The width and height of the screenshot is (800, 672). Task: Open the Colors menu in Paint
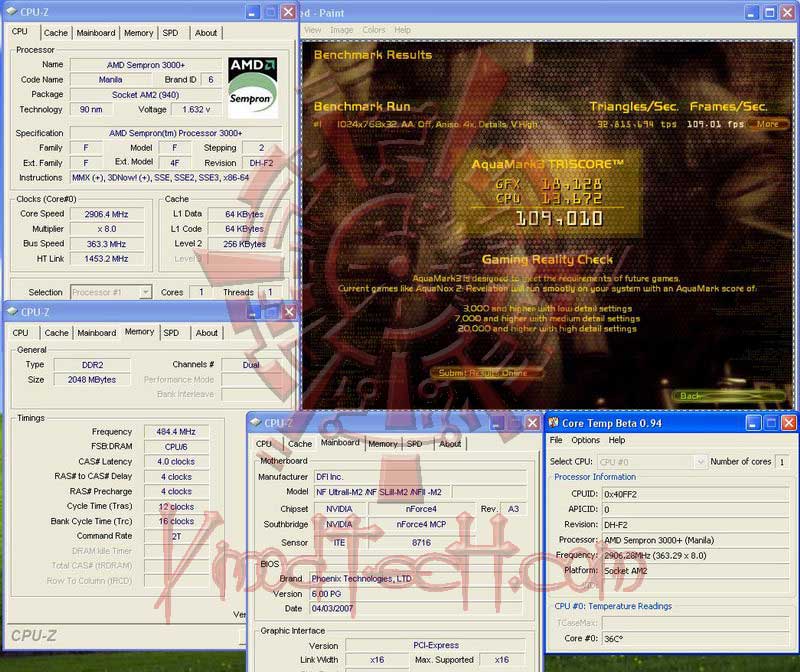373,30
